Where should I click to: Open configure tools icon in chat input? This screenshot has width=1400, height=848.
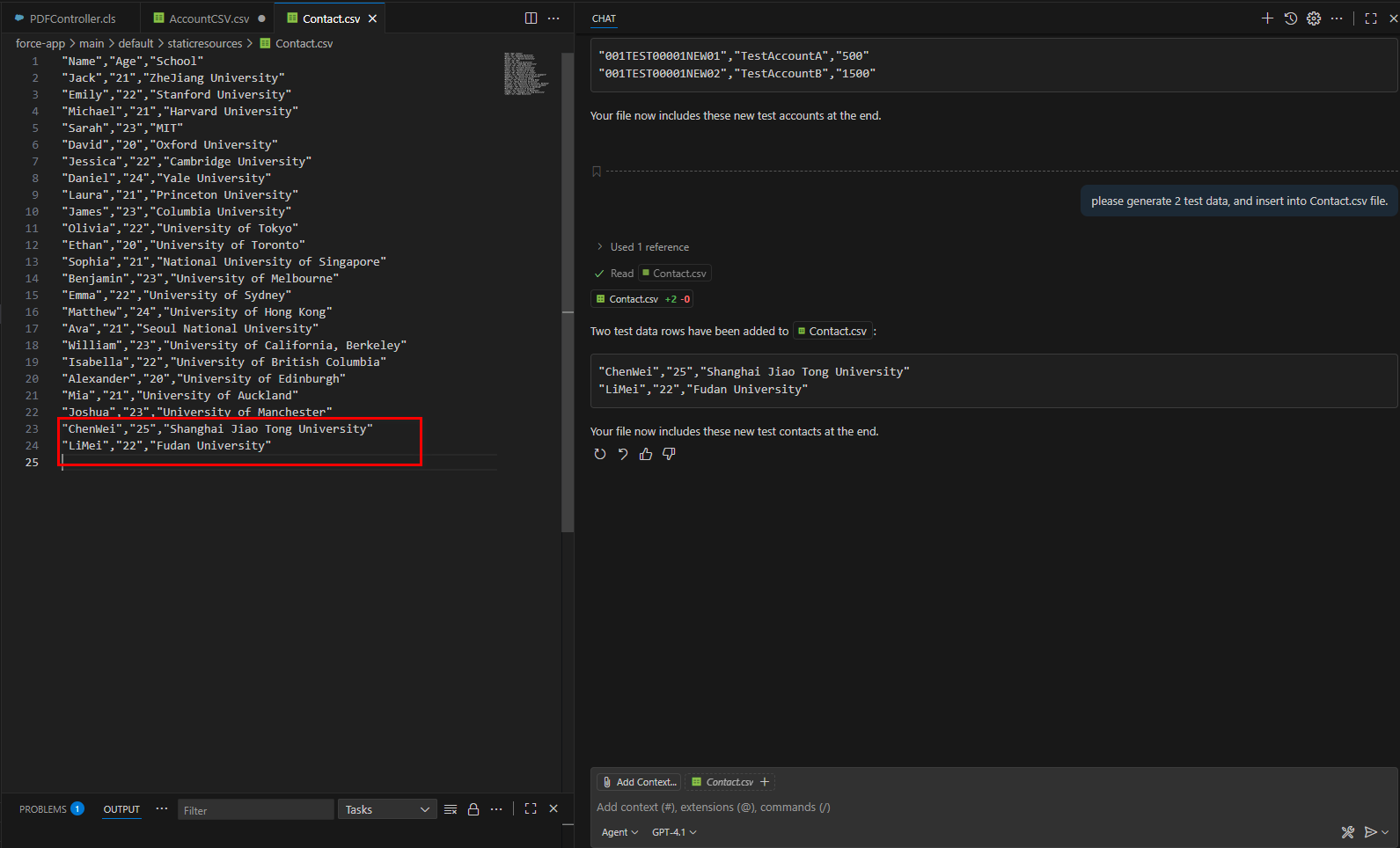[x=1347, y=832]
